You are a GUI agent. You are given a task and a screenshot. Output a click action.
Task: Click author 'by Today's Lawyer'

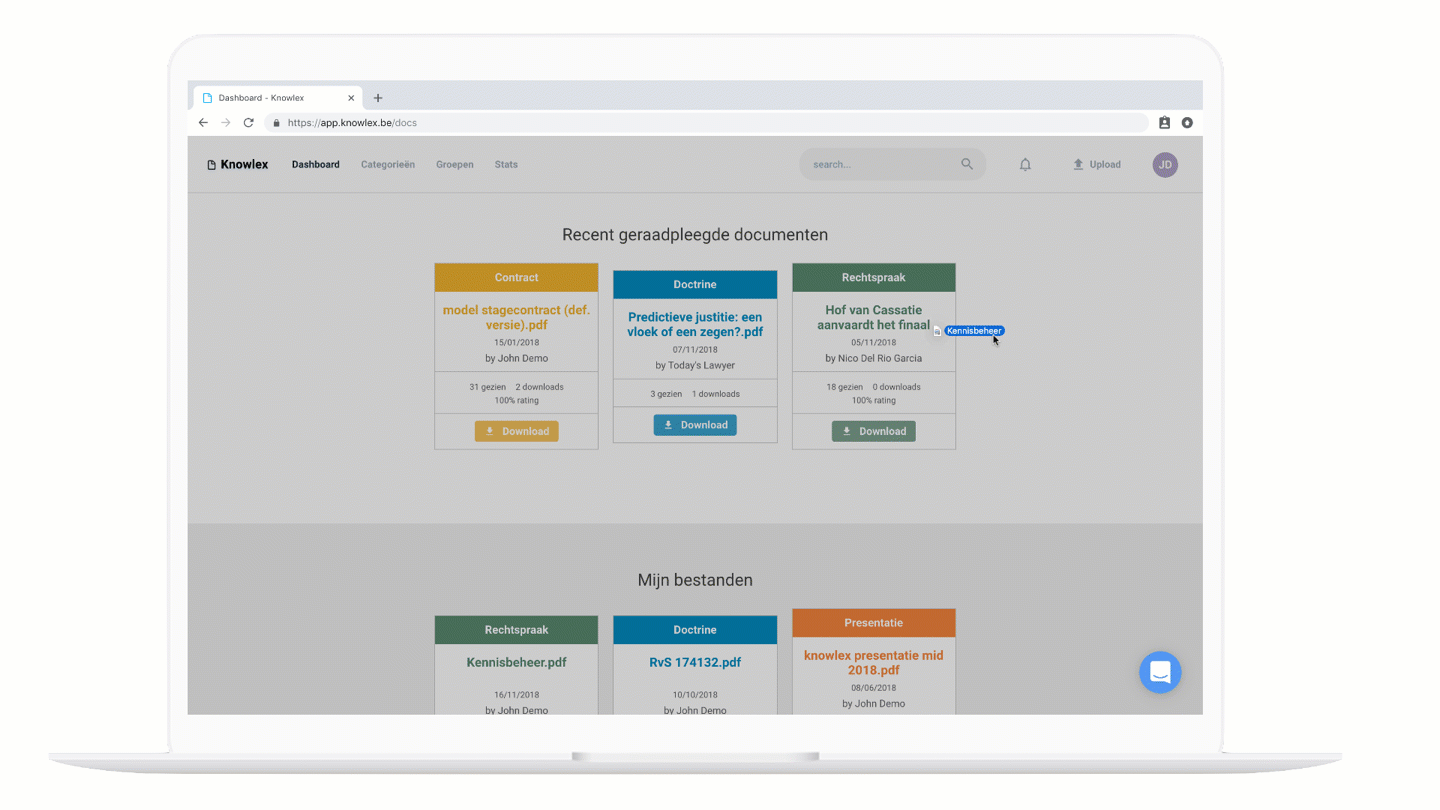point(695,365)
